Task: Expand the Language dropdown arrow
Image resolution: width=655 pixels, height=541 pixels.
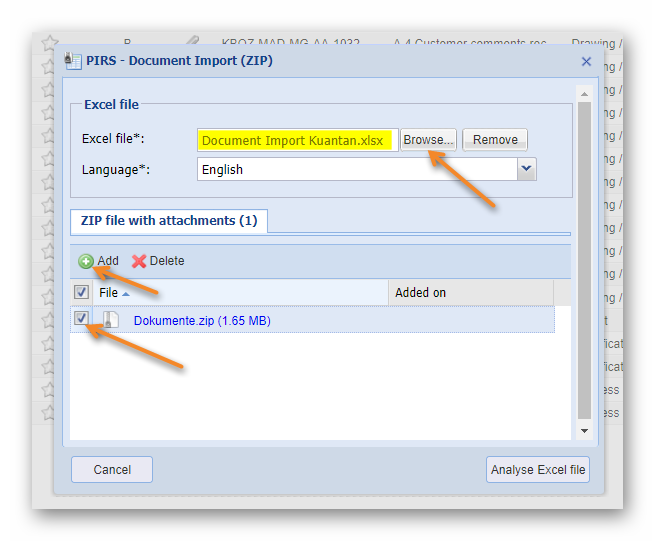Action: coord(527,169)
